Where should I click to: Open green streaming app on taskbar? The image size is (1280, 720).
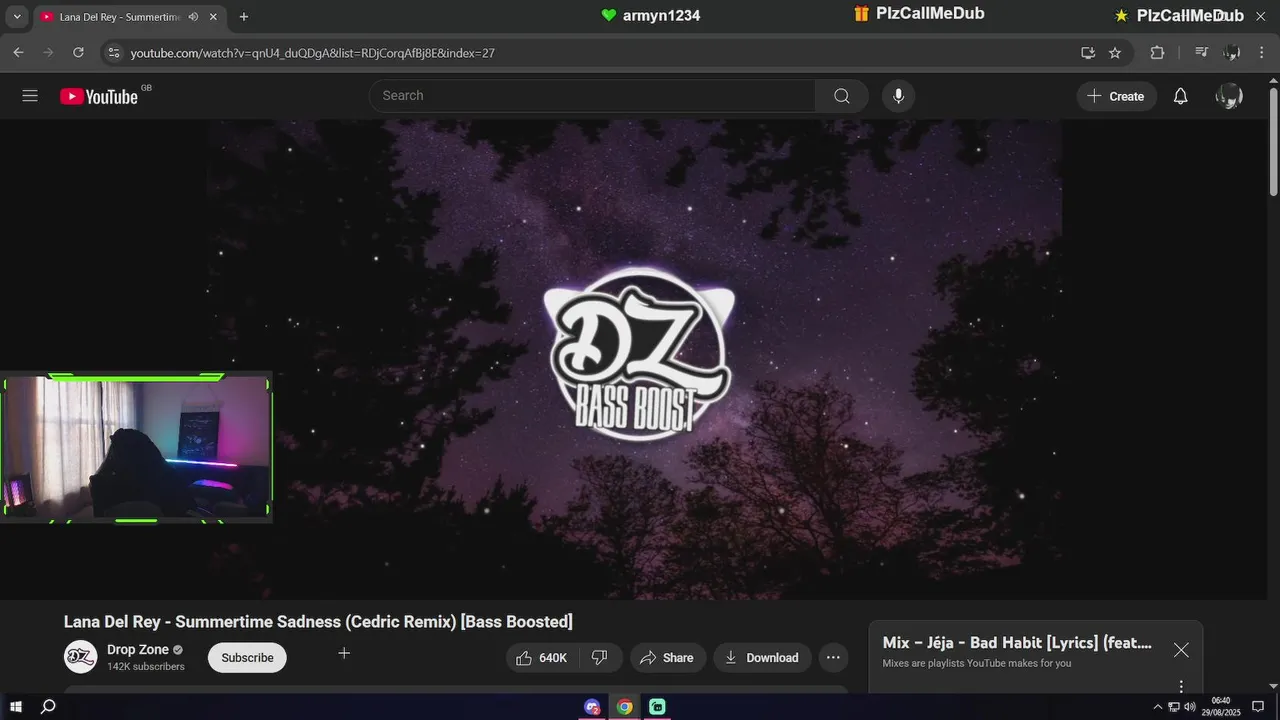coord(657,707)
